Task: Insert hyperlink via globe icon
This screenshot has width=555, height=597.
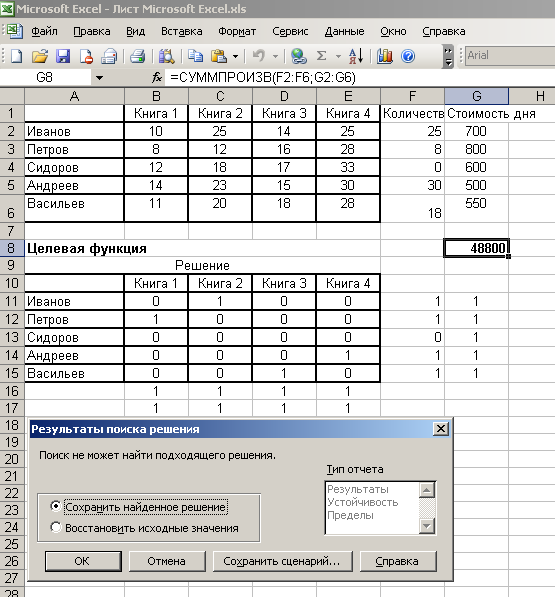Action: coord(299,56)
